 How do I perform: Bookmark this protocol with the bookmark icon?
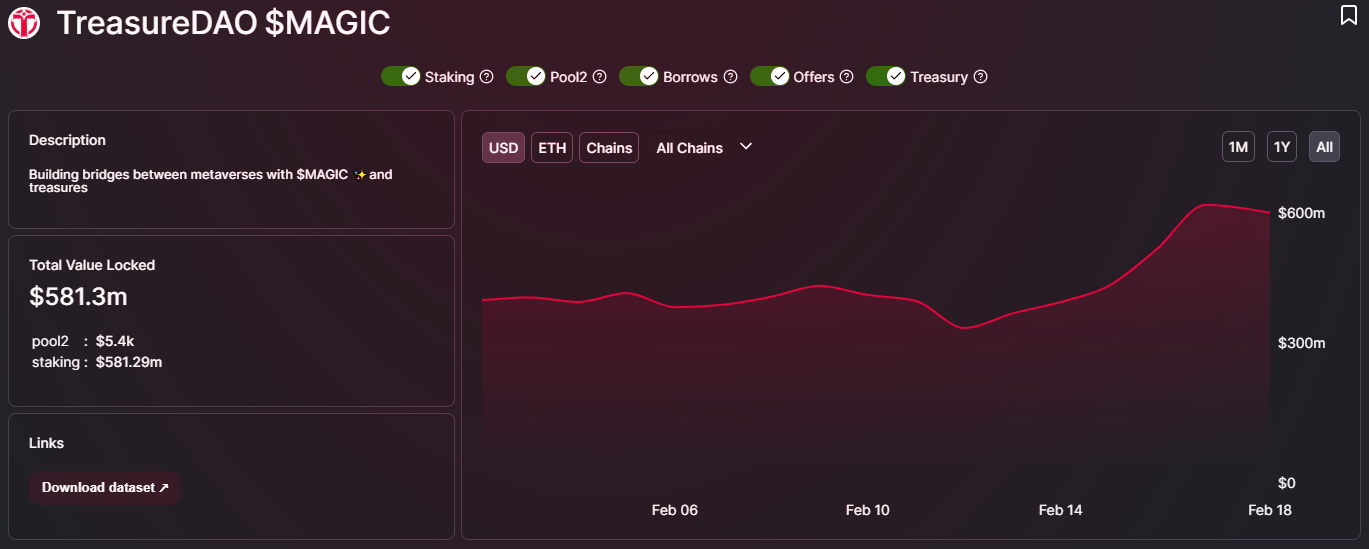tap(1349, 14)
